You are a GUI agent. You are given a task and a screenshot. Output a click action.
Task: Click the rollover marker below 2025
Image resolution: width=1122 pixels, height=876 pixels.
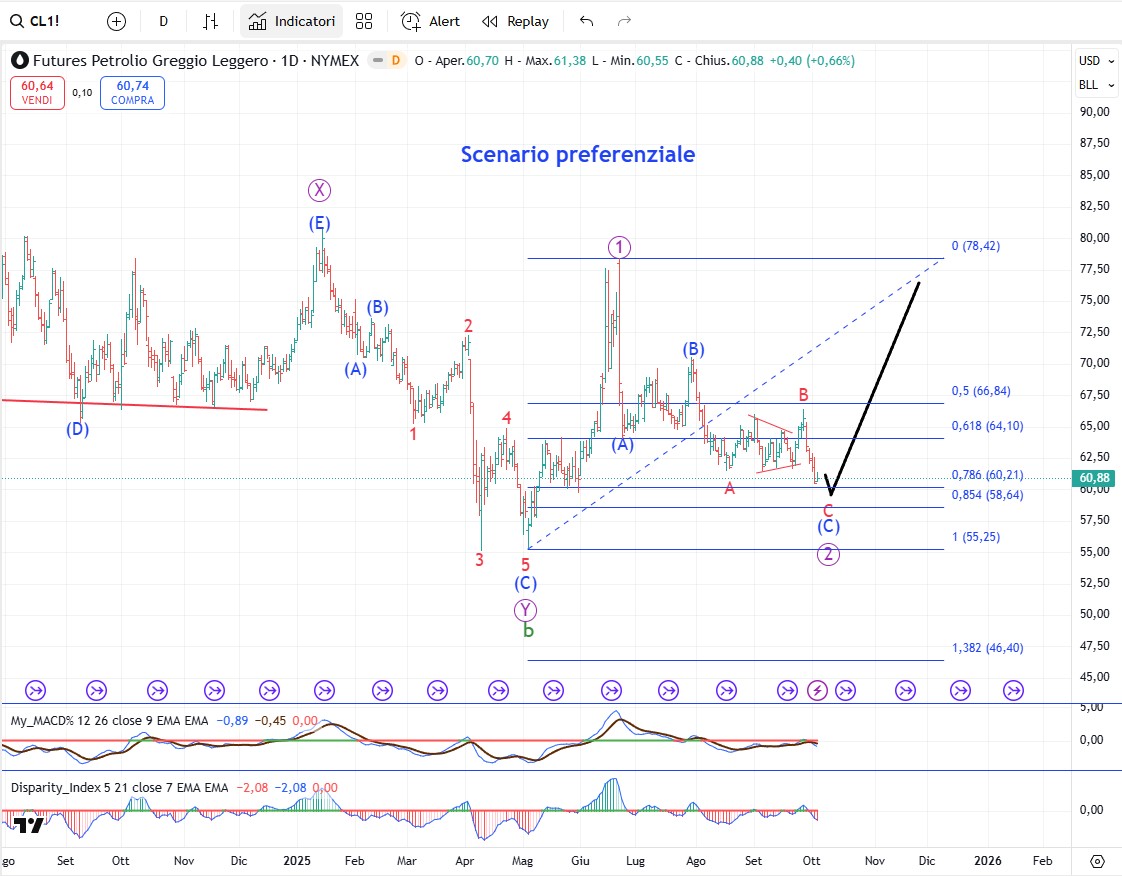325,691
